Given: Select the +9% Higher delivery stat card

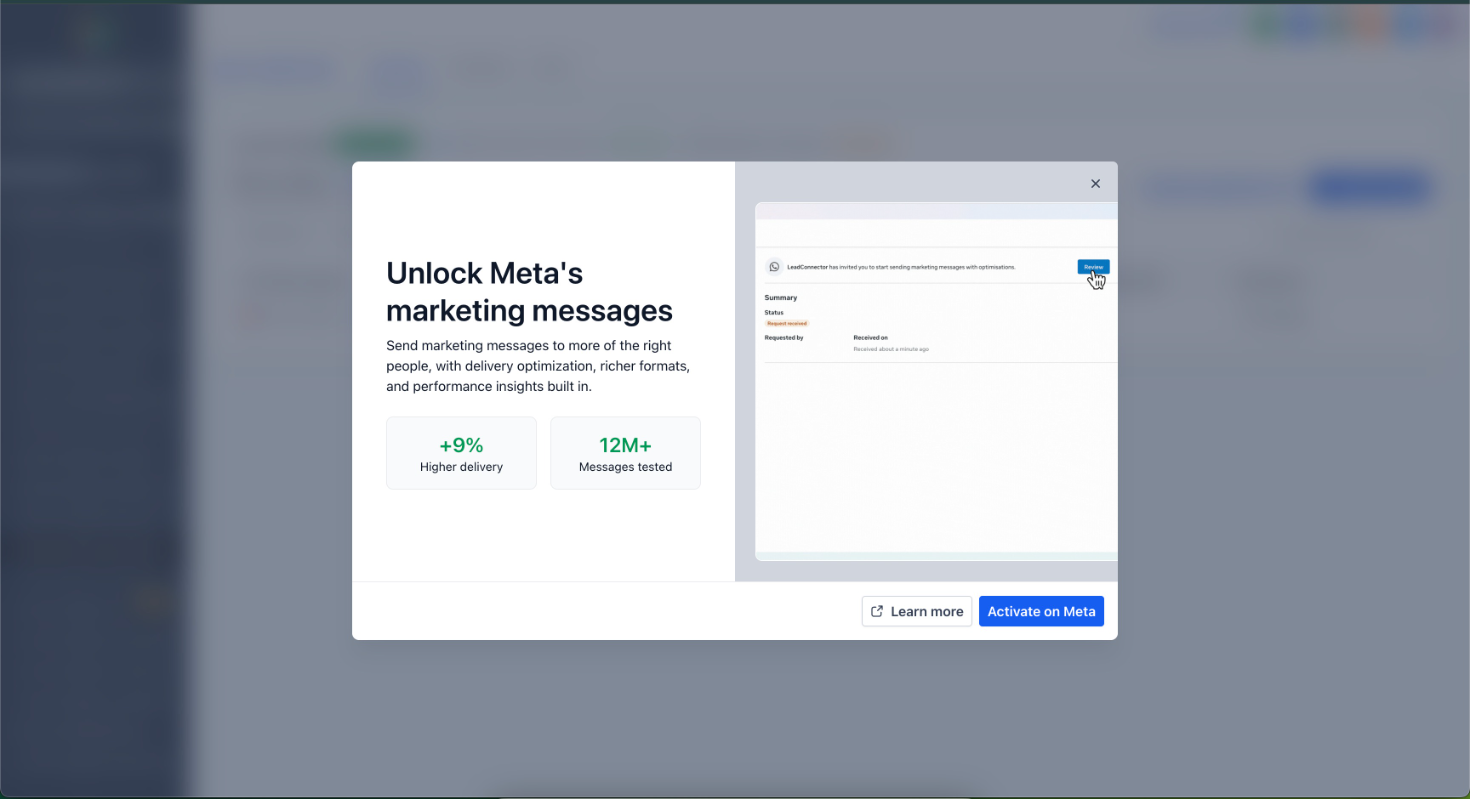Looking at the screenshot, I should point(461,453).
